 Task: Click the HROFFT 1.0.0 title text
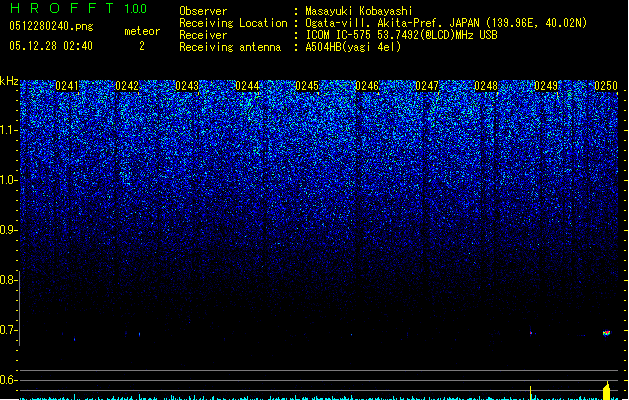[78, 8]
